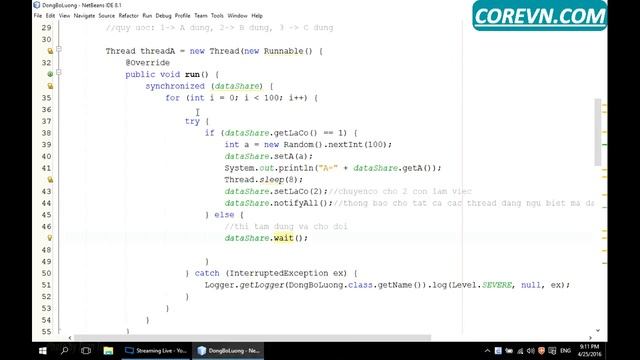
Task: Click the vertical scrollbar thumb of editor
Action: [x=598, y=132]
